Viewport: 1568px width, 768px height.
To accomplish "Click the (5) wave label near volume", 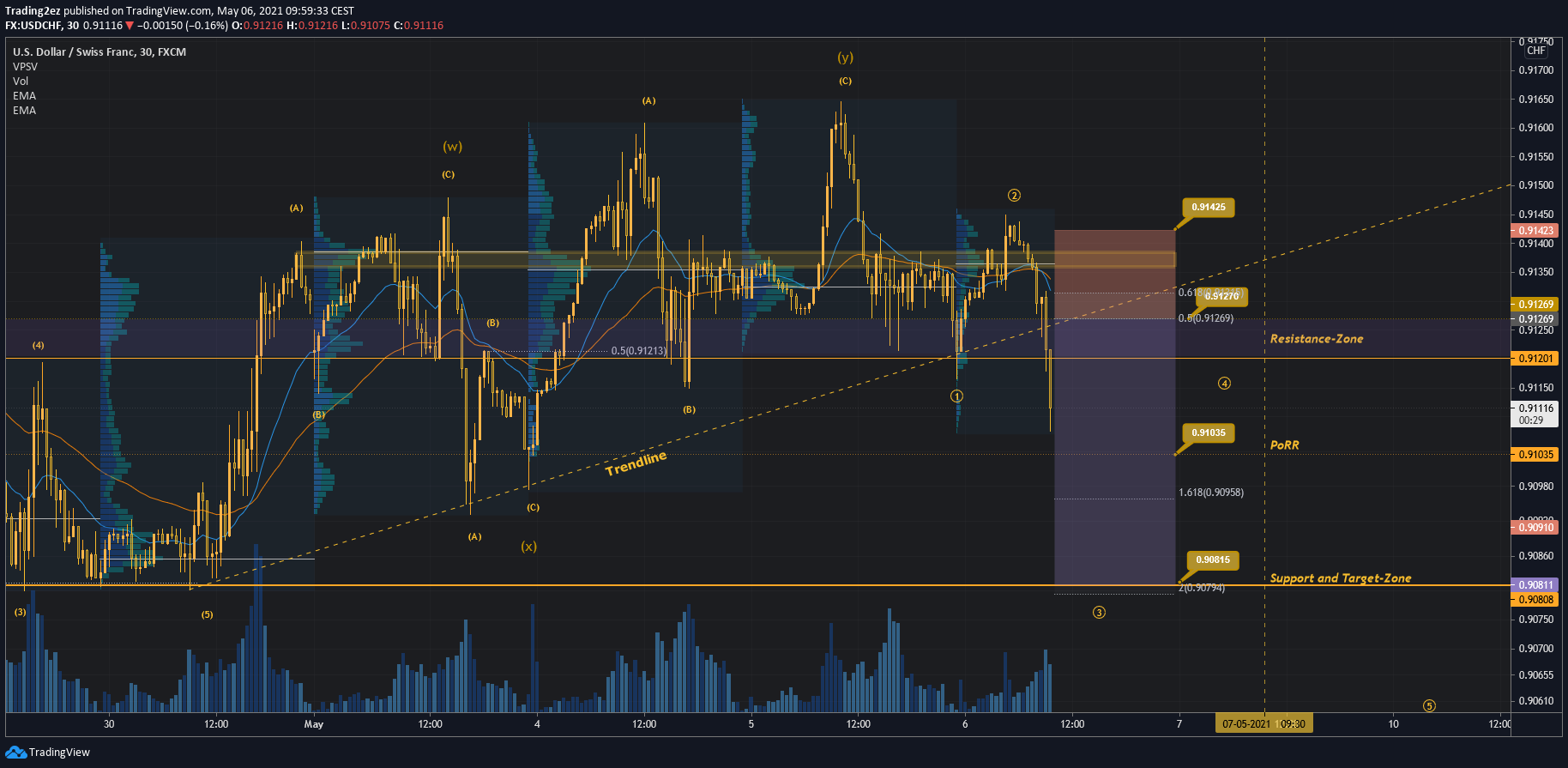I will coord(207,614).
